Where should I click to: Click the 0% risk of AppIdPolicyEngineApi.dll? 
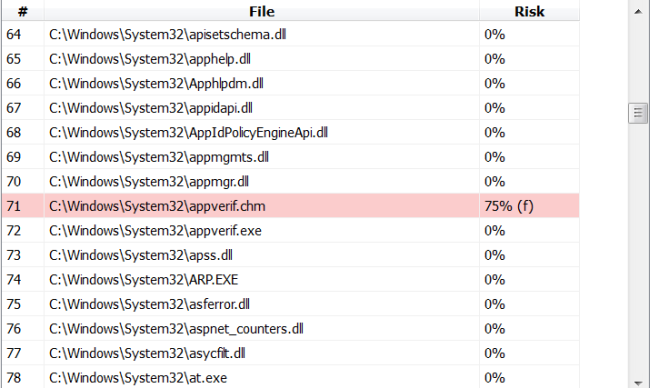[495, 132]
